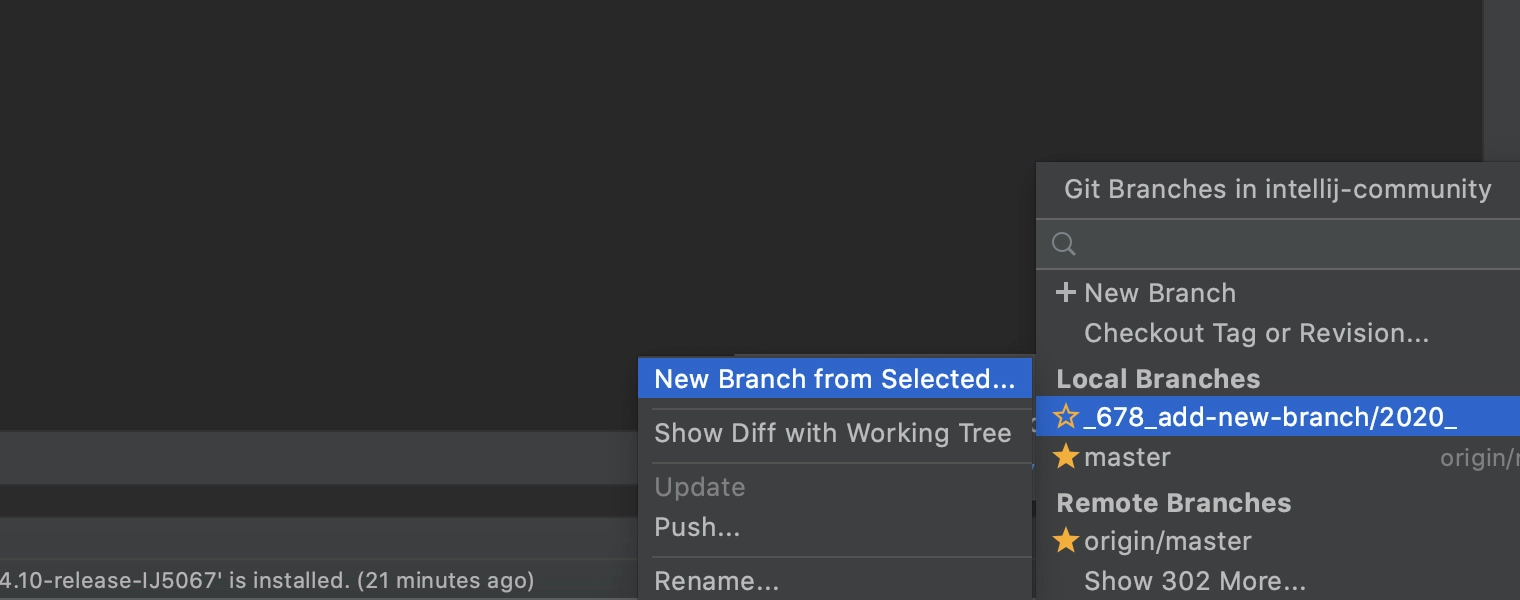The width and height of the screenshot is (1520, 600).
Task: Open Checkout Tag or Revision...
Action: pyautogui.click(x=1256, y=333)
